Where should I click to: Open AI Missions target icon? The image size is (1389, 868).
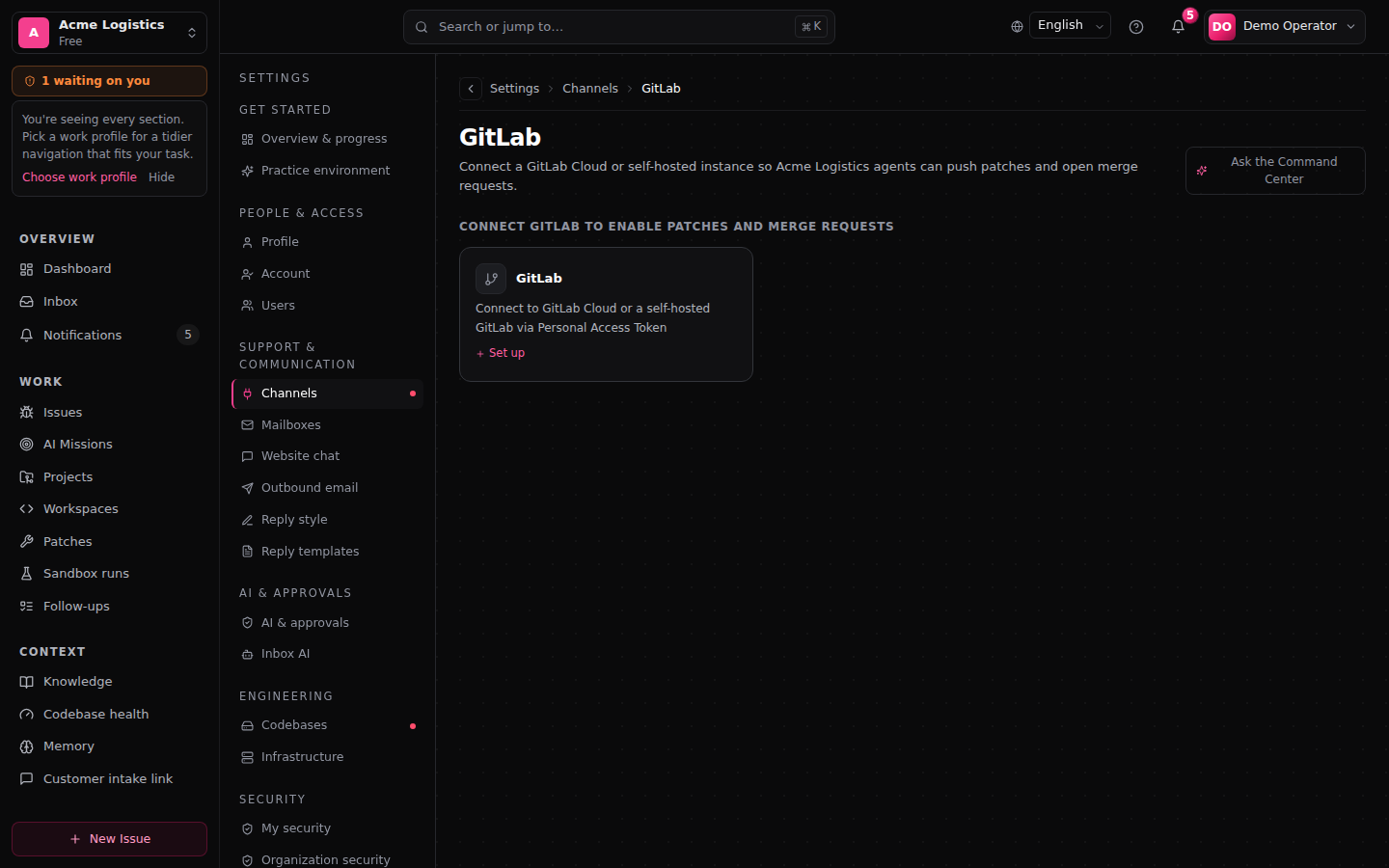[27, 445]
